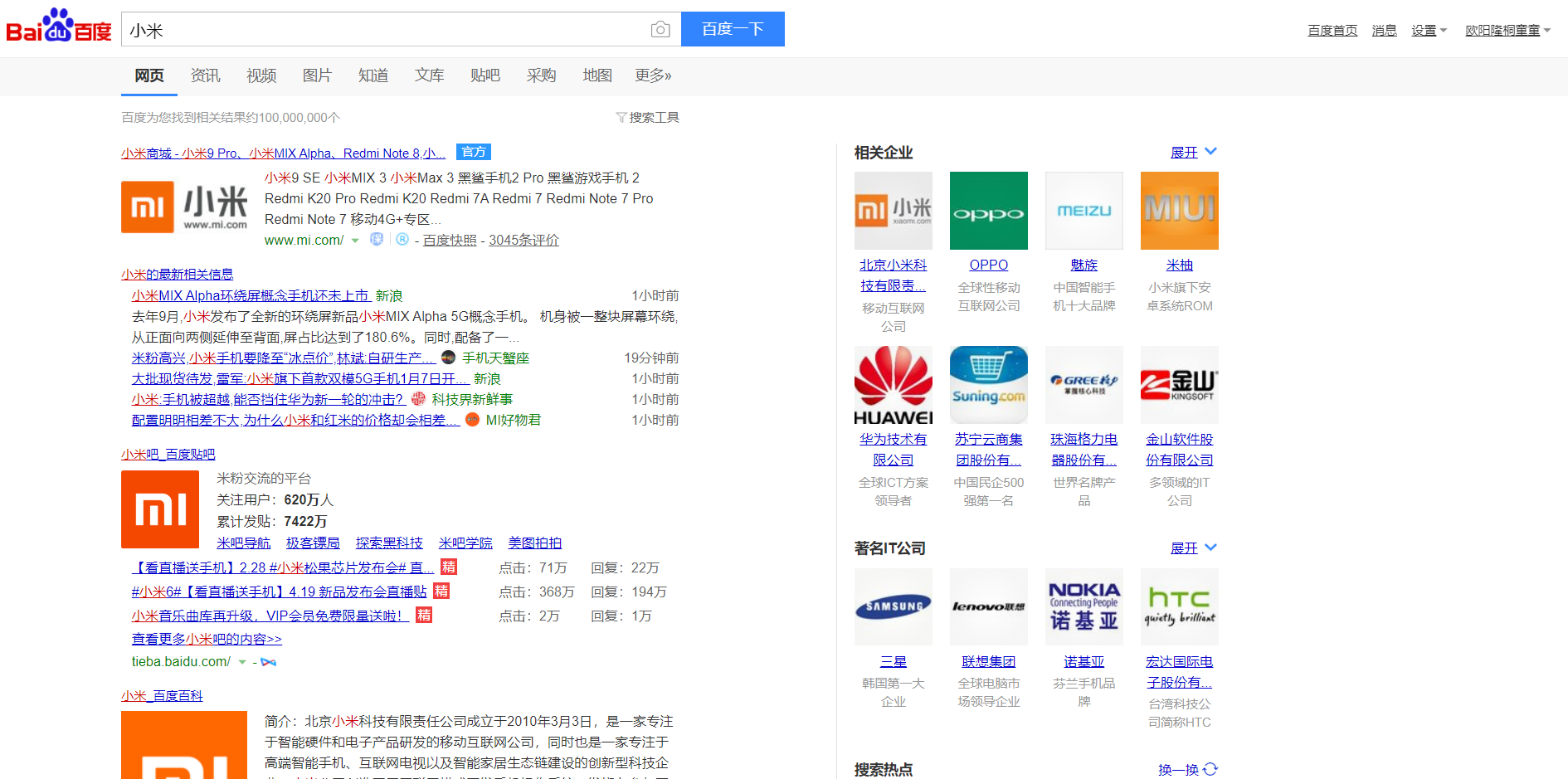Click the 换一换 refresh hot topics link

coord(1178,770)
